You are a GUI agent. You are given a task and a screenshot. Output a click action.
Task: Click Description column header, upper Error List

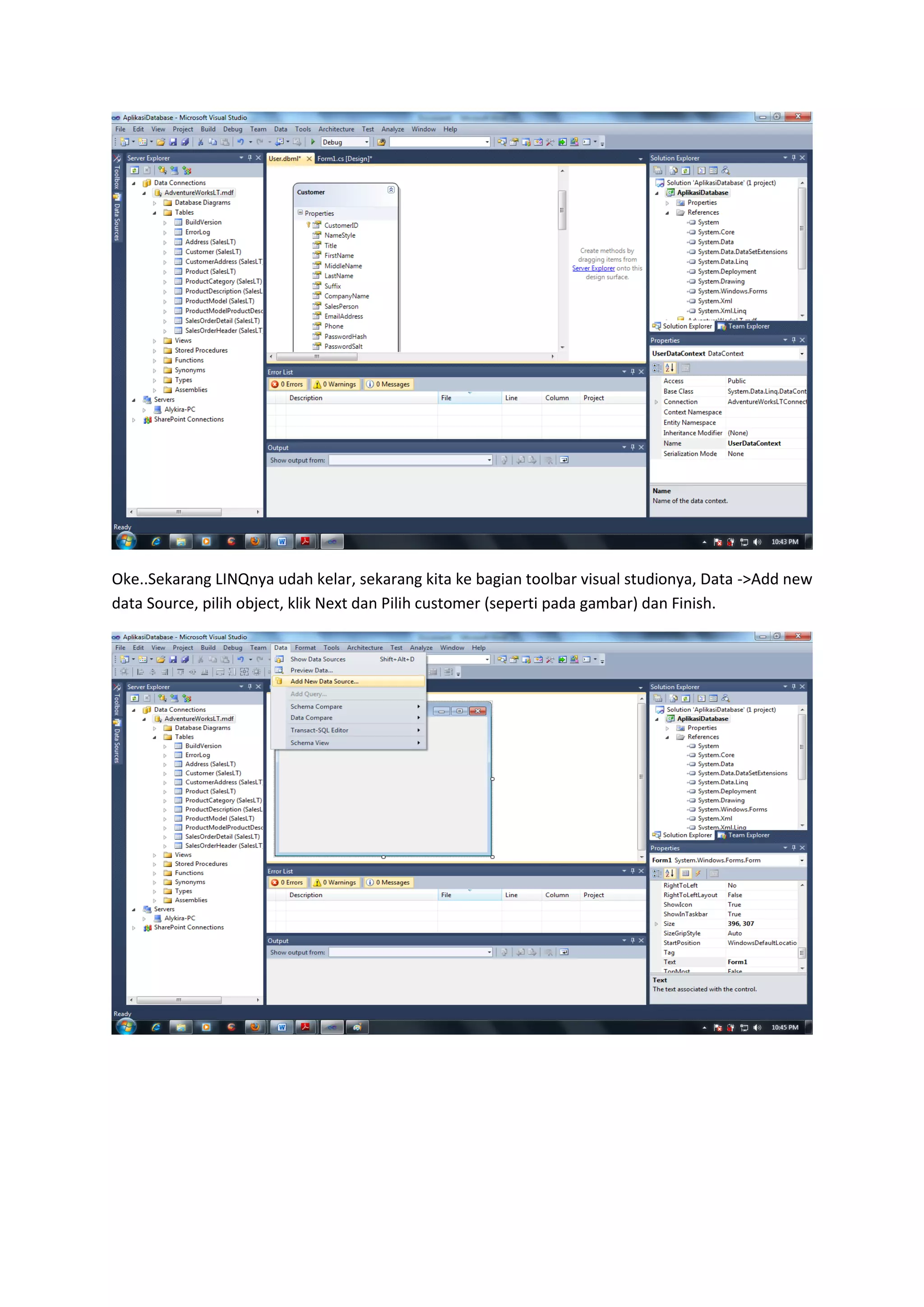point(362,398)
